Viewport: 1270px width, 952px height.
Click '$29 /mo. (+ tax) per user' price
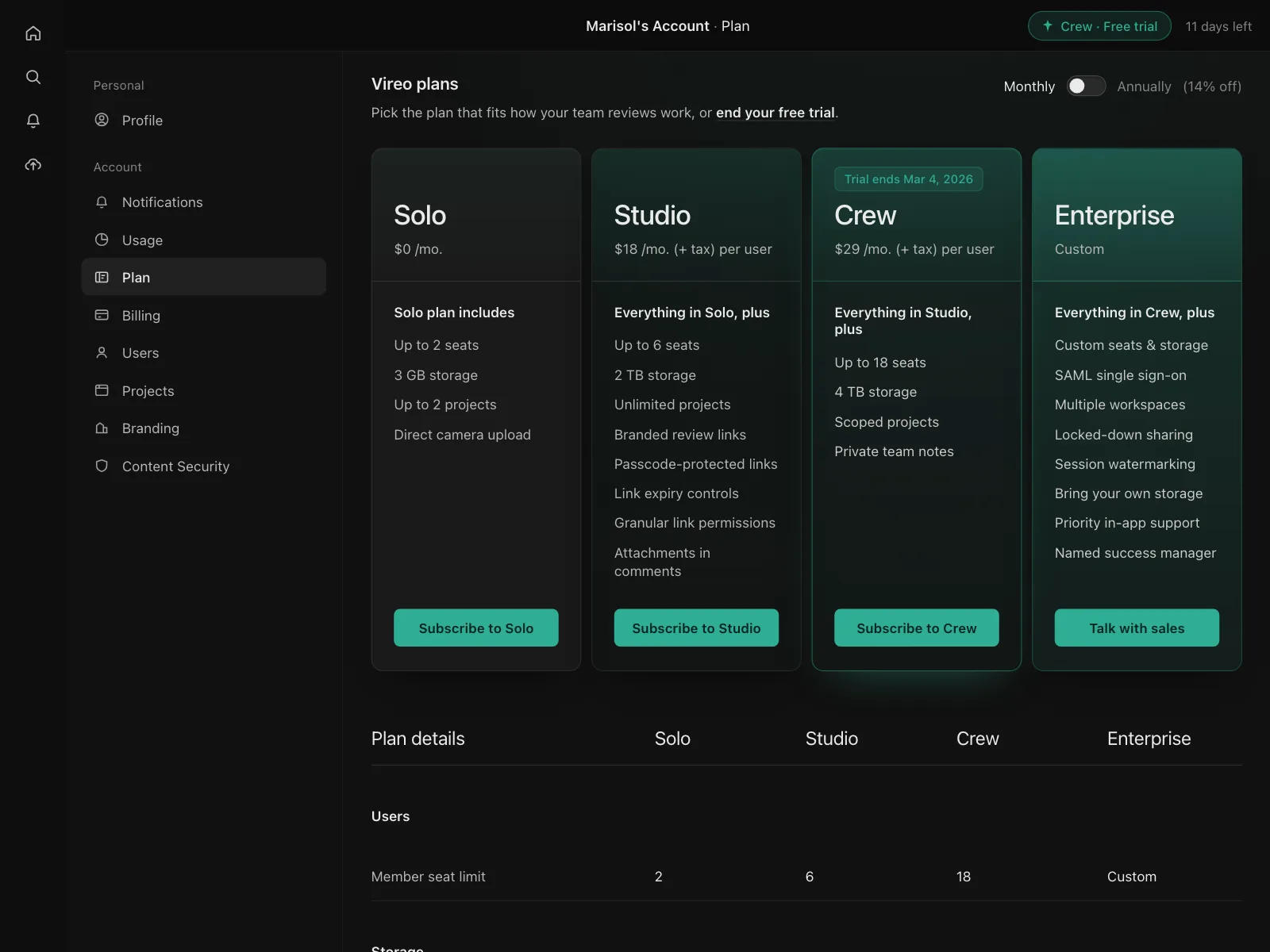914,249
